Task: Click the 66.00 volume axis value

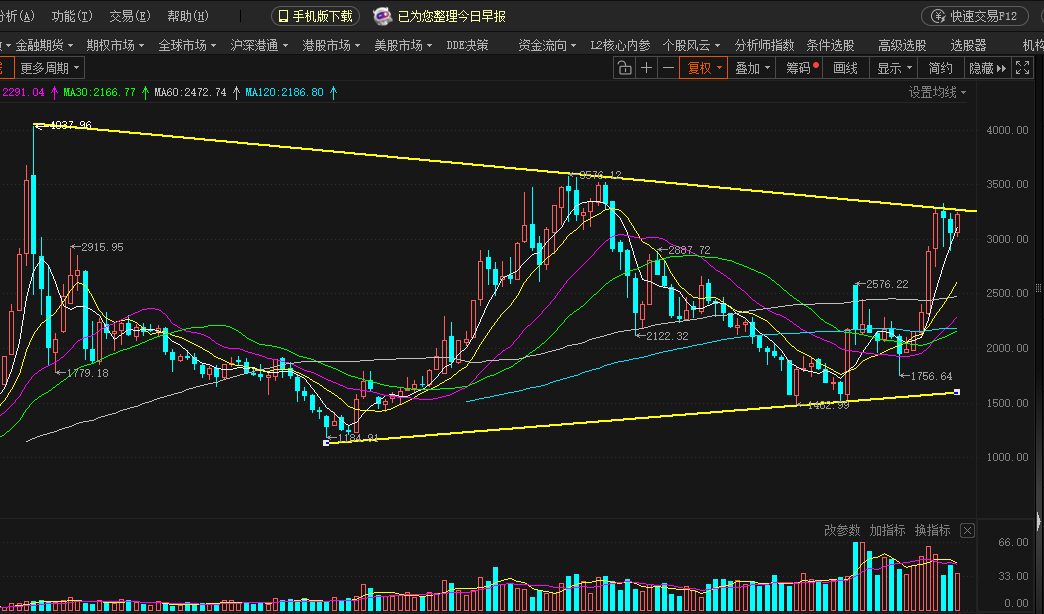Action: pos(1013,542)
